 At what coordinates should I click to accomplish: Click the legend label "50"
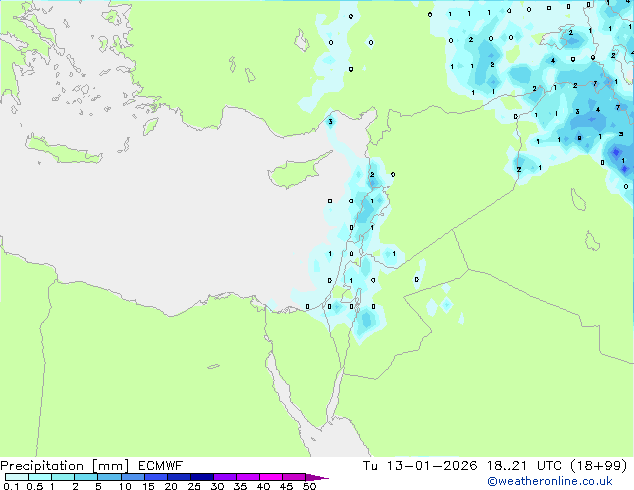[309, 486]
